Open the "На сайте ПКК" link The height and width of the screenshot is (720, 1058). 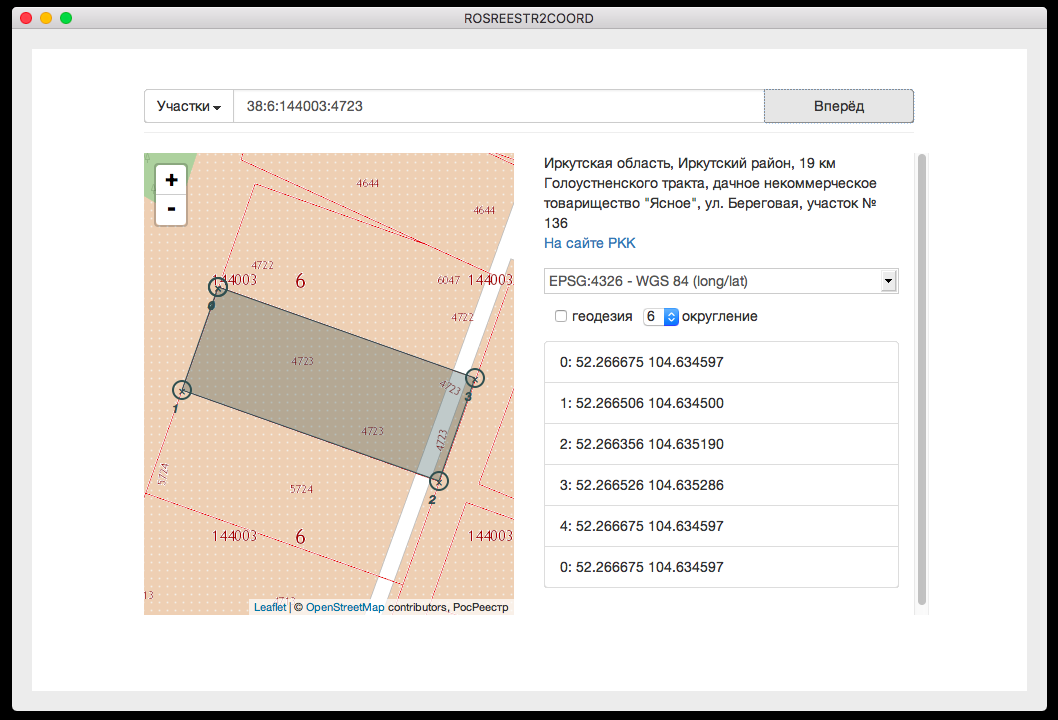tap(589, 243)
